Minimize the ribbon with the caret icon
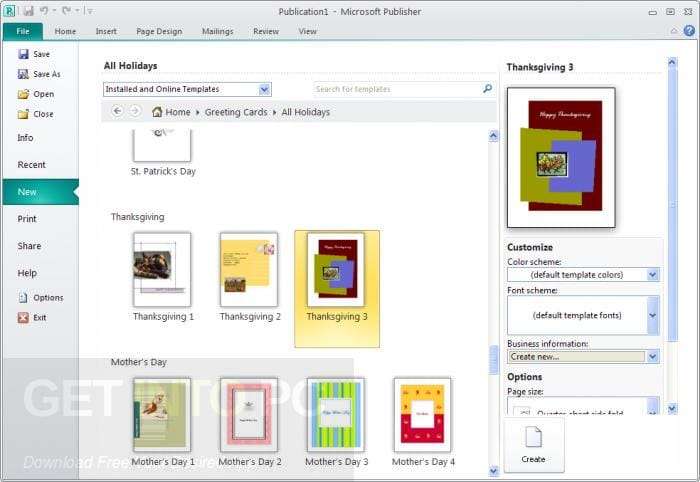The width and height of the screenshot is (700, 482). [674, 31]
